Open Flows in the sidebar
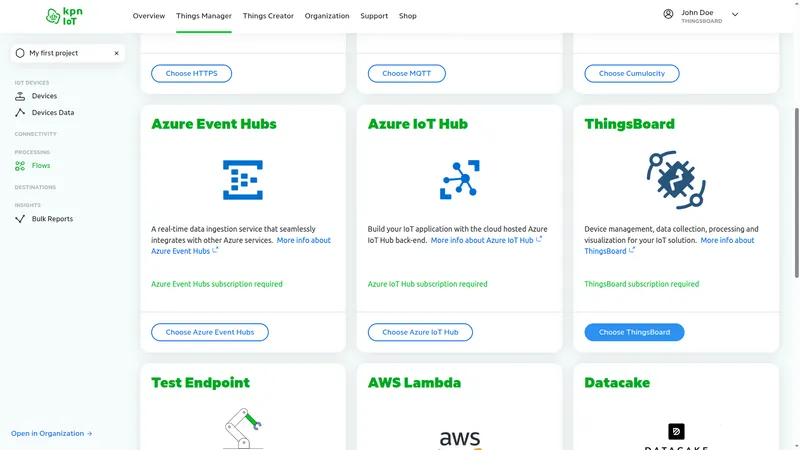The height and width of the screenshot is (450, 800). [x=41, y=165]
